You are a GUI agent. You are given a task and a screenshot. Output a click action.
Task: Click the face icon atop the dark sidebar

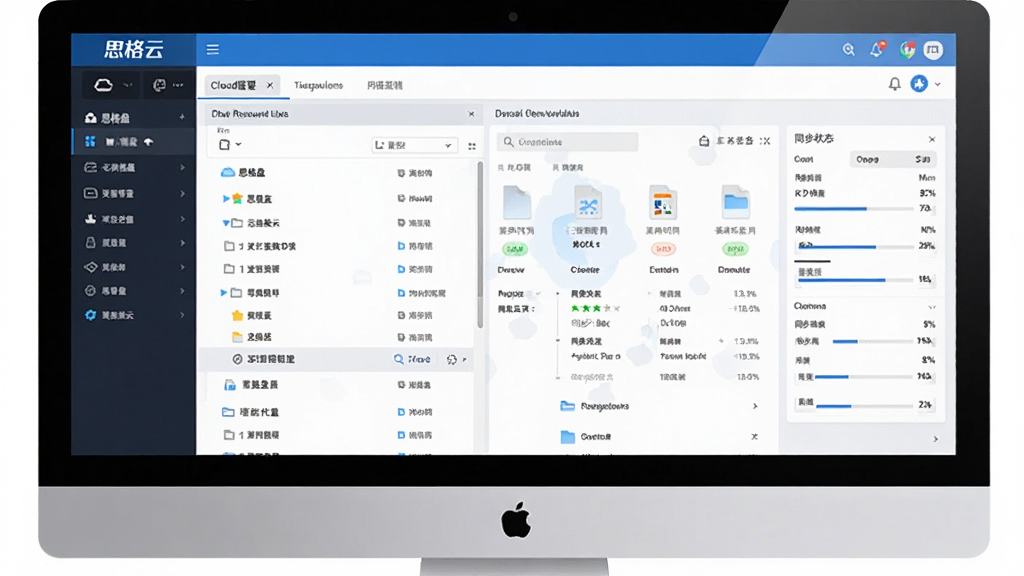point(159,85)
